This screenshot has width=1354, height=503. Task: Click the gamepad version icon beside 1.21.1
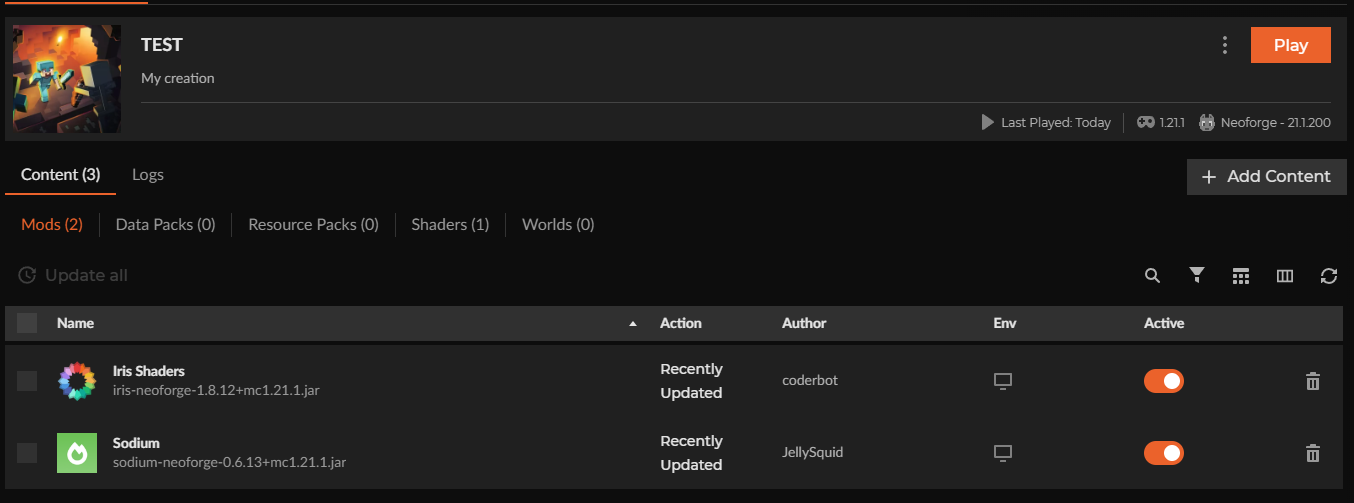click(x=1146, y=123)
